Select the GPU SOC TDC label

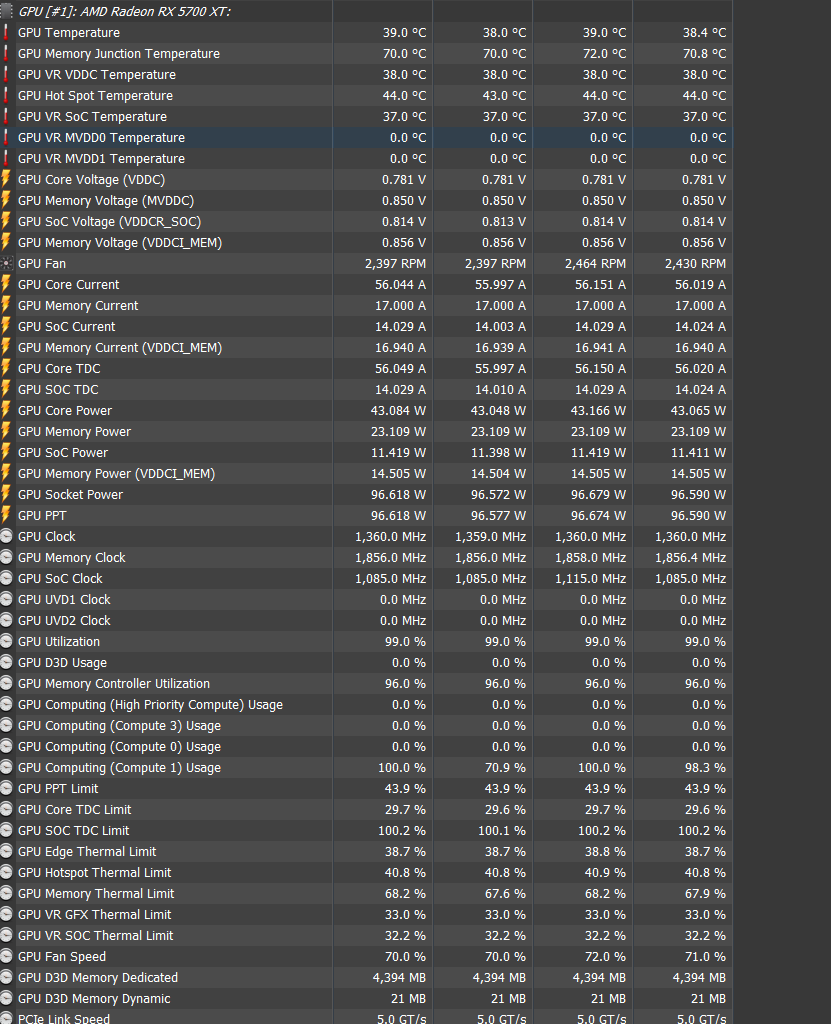tap(58, 389)
